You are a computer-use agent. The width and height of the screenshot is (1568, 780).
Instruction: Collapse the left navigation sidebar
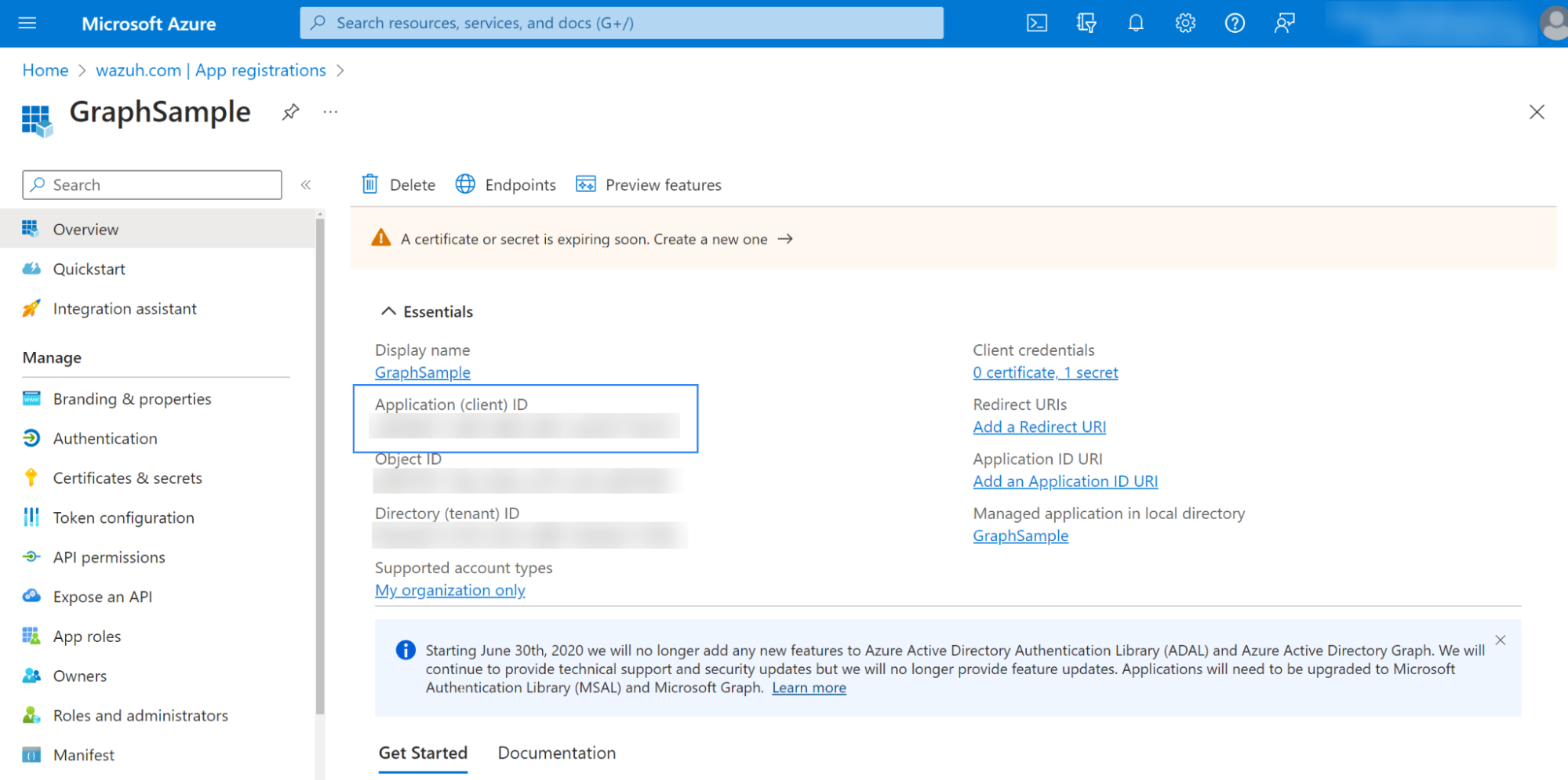[306, 185]
